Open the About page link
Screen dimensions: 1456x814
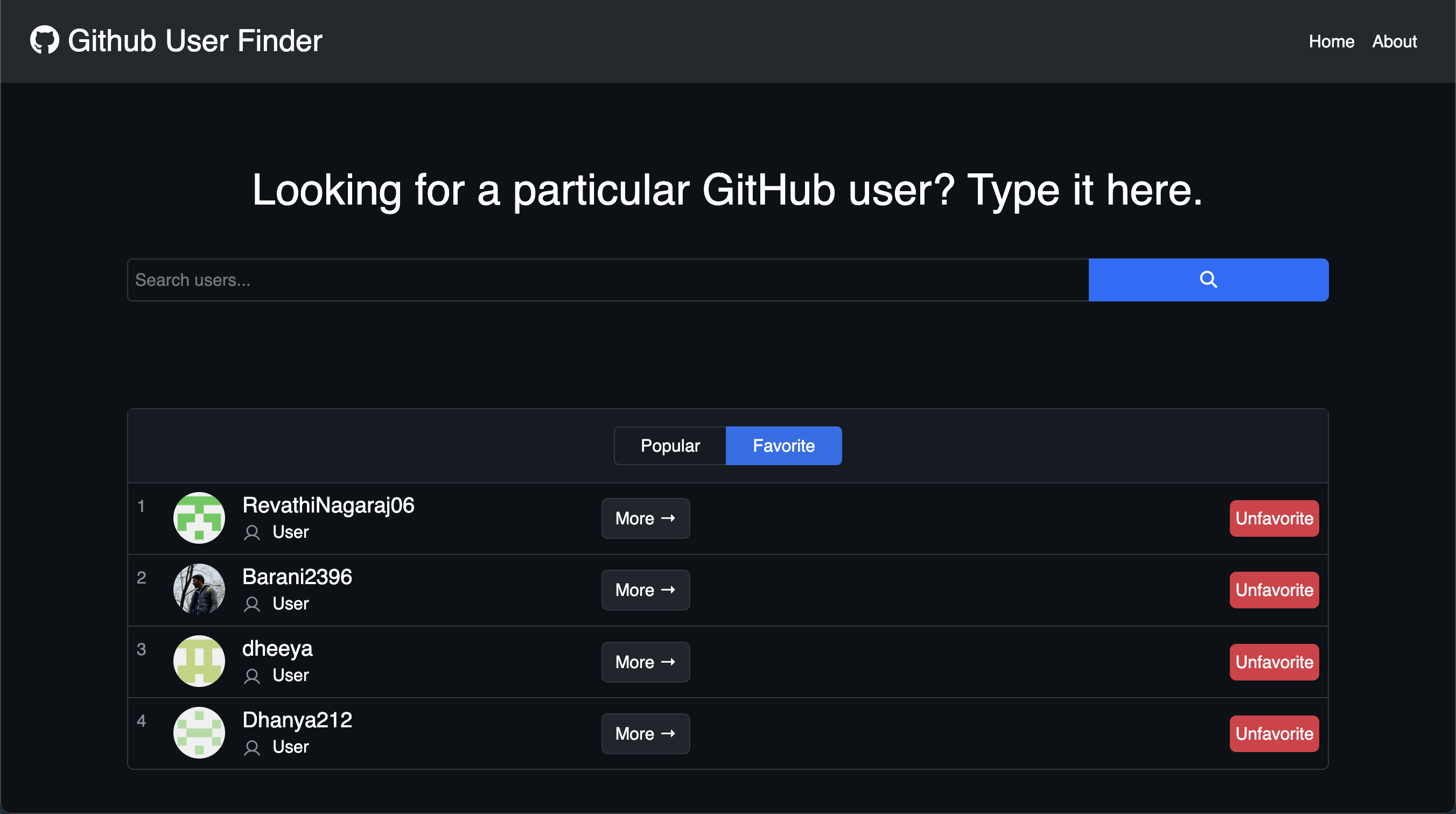(1394, 41)
